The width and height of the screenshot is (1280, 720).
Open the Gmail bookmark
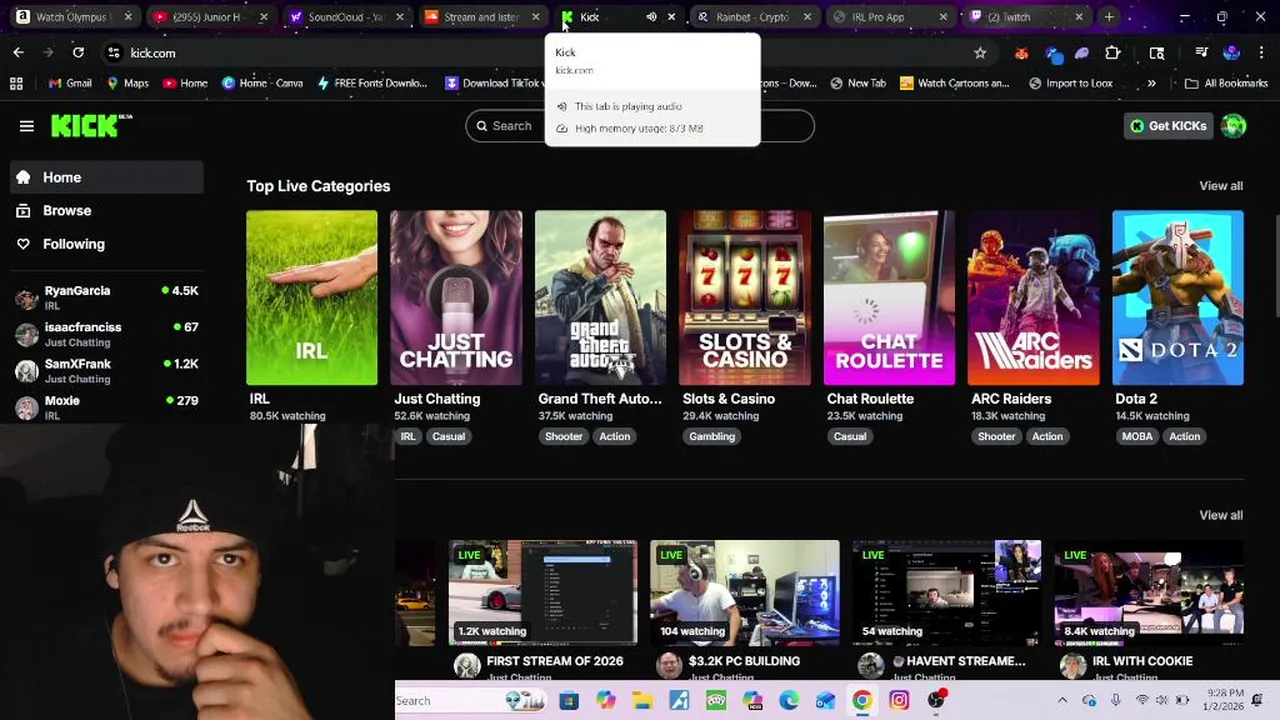[x=69, y=83]
